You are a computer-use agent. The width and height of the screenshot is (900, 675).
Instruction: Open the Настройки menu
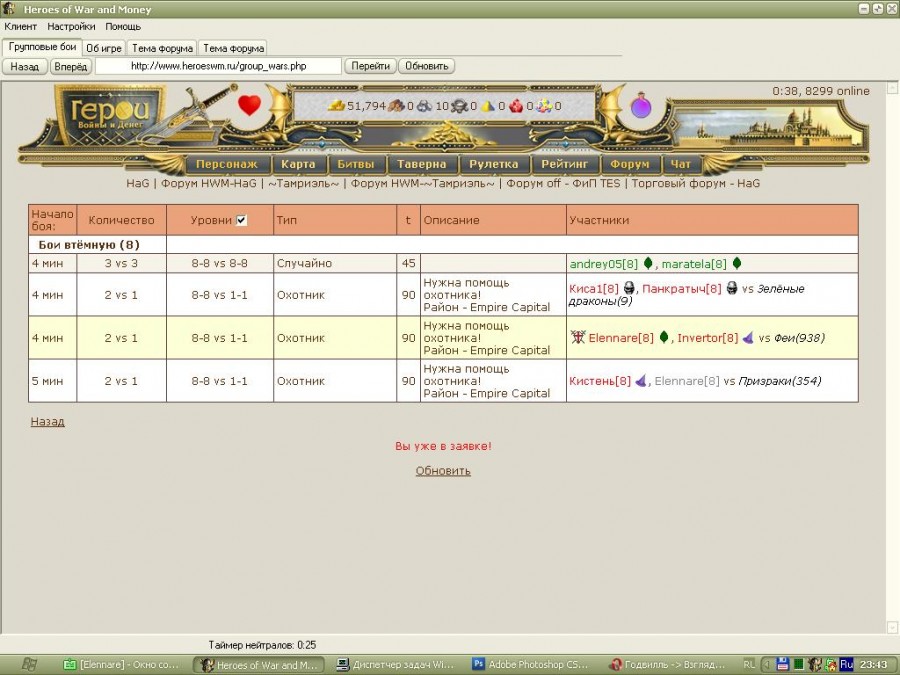[71, 26]
